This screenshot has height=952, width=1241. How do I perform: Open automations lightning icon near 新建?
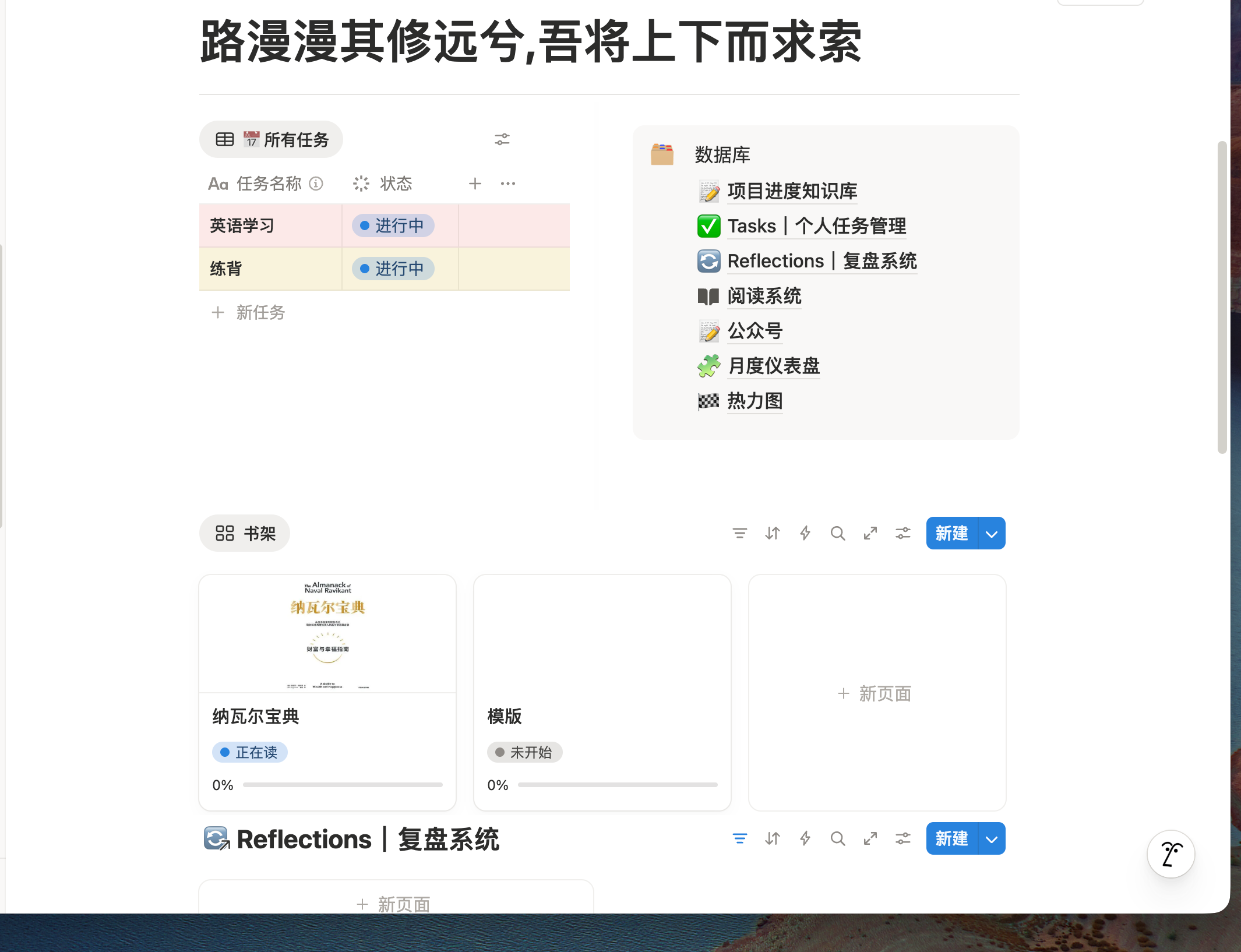coord(805,533)
